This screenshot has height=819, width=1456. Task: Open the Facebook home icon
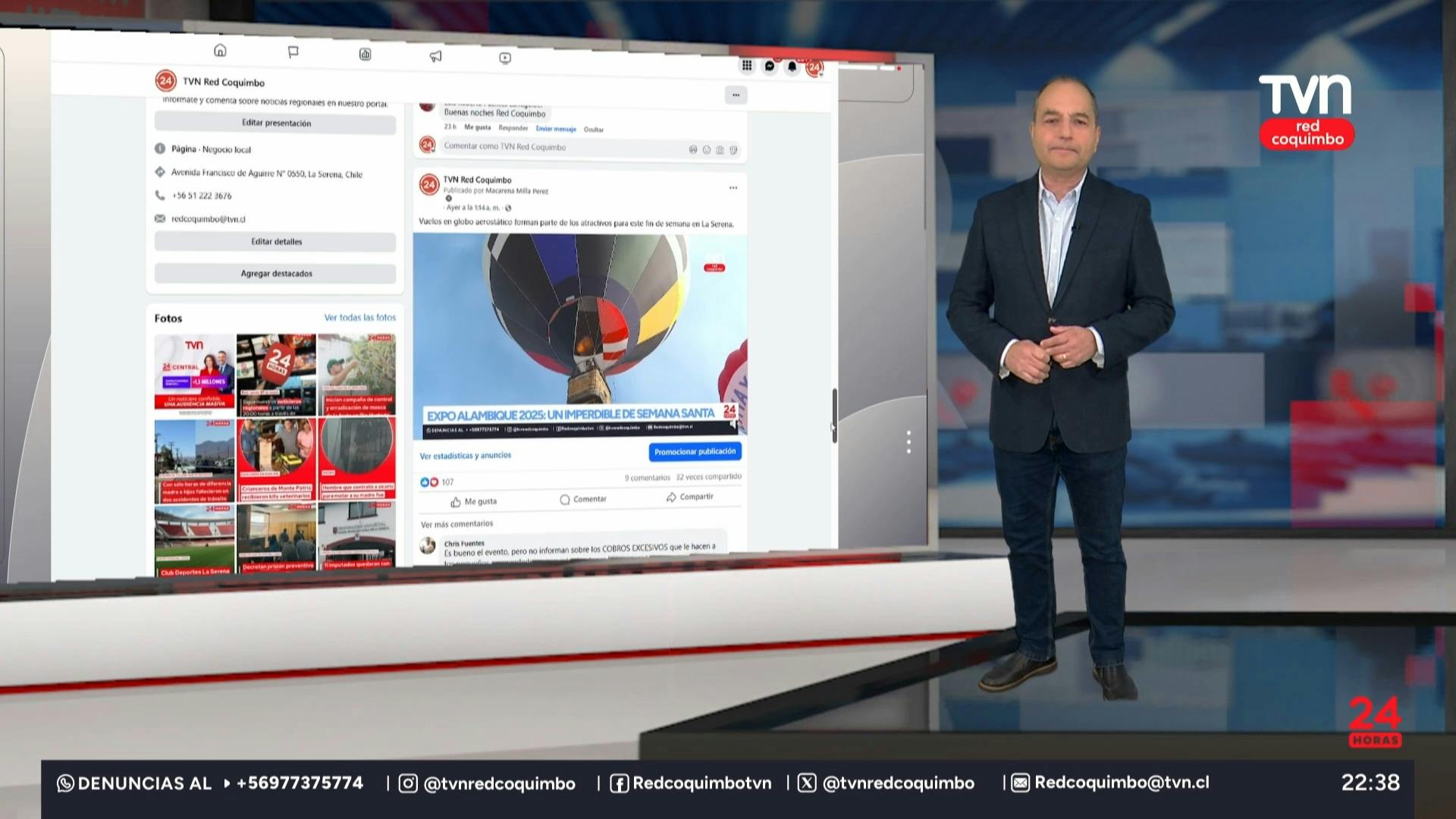coord(220,50)
